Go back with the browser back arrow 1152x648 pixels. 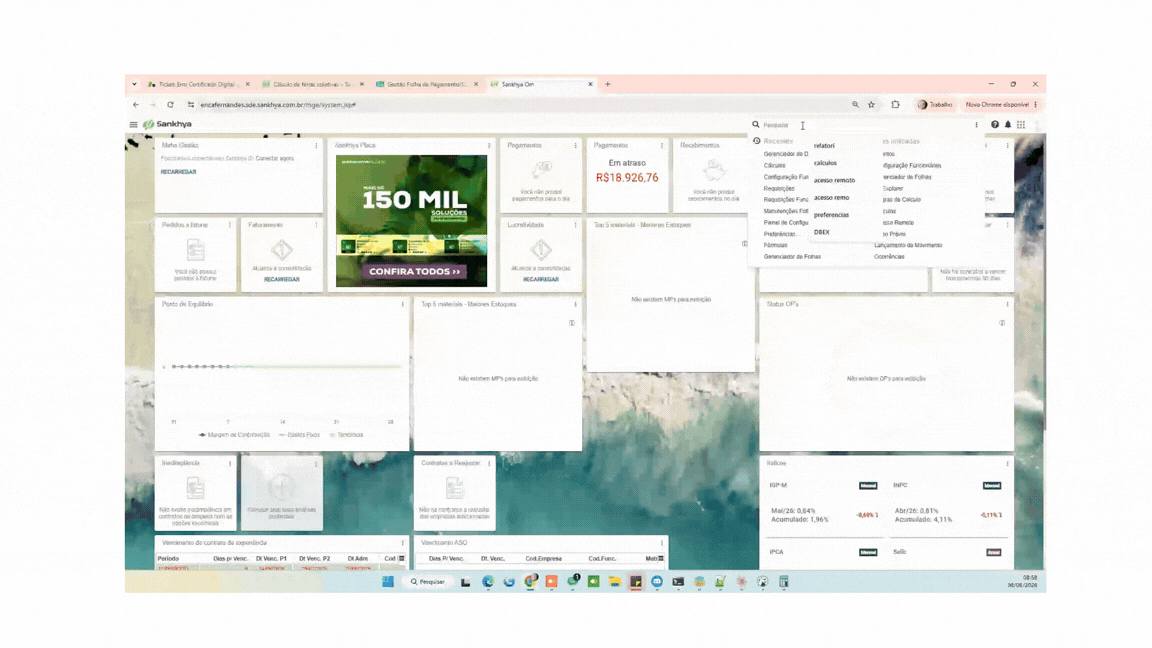click(136, 104)
